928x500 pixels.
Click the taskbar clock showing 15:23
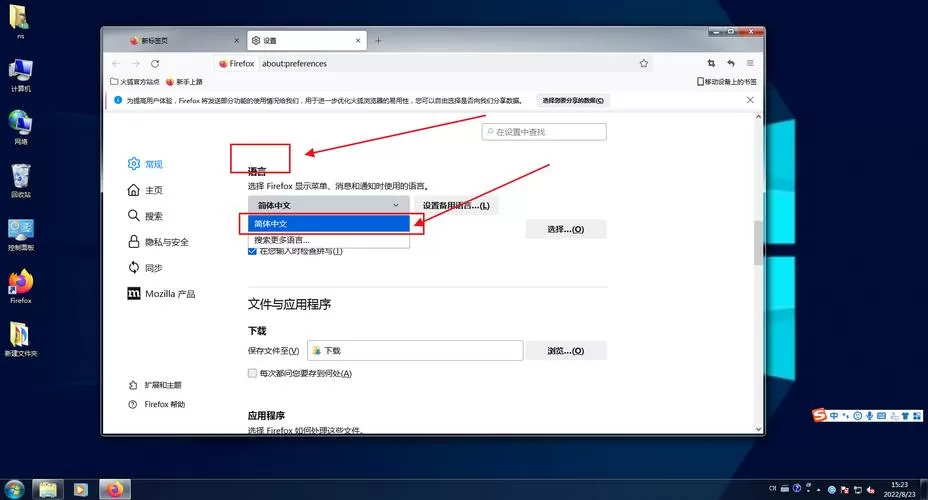coord(899,489)
